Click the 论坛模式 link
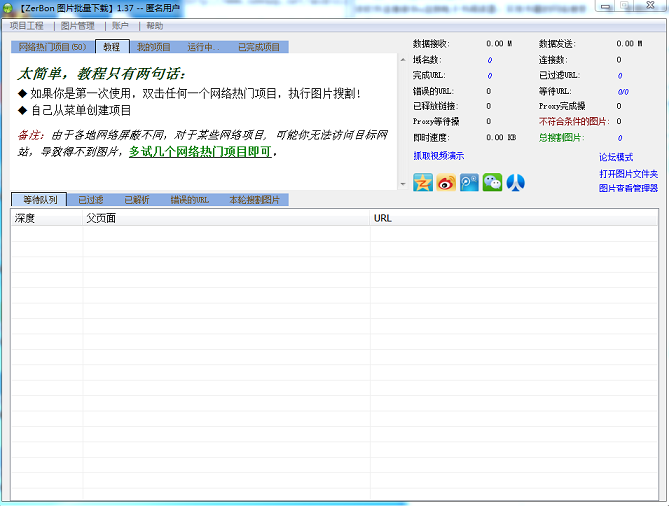This screenshot has width=669, height=506. point(616,157)
